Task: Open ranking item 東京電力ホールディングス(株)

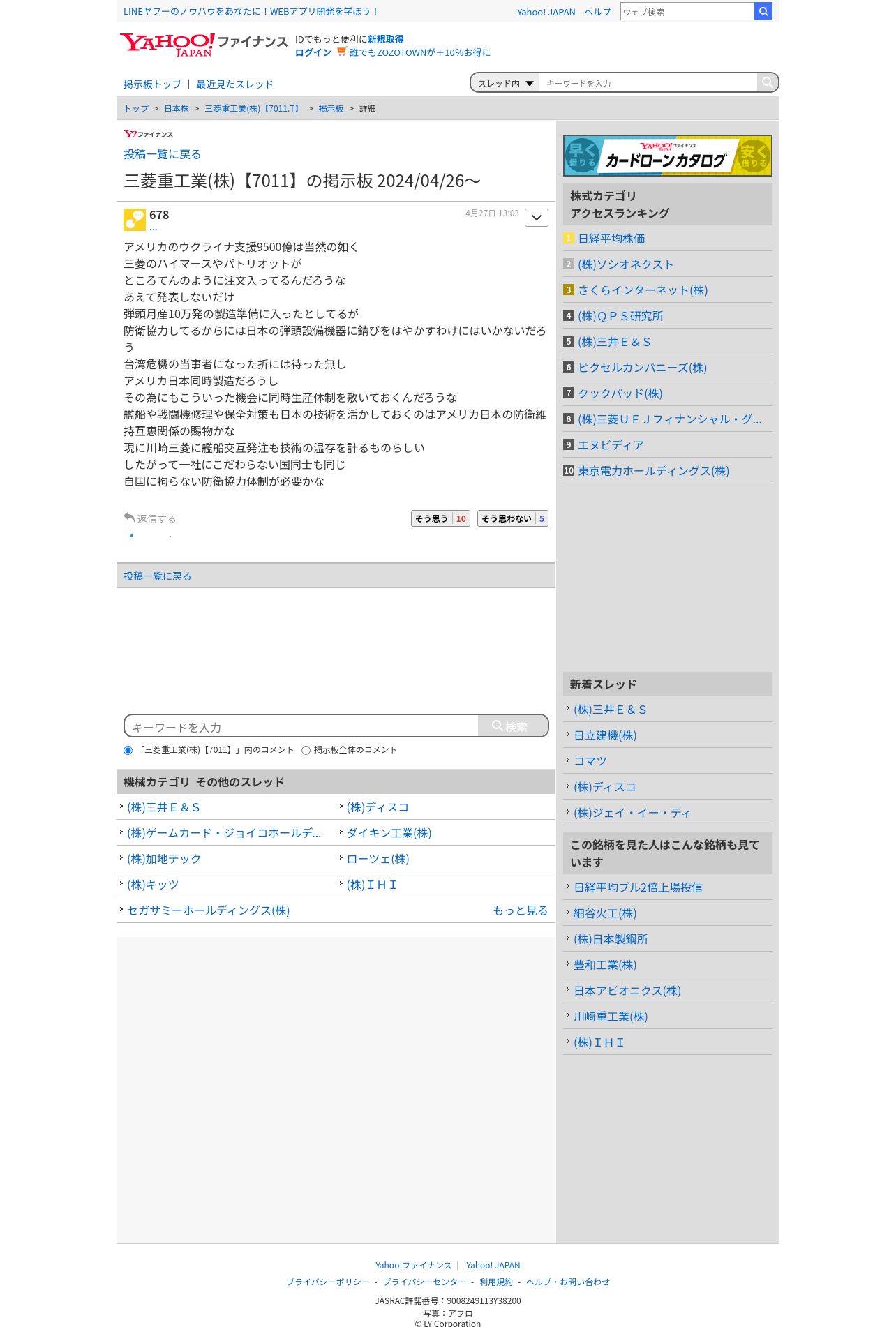Action: [653, 471]
